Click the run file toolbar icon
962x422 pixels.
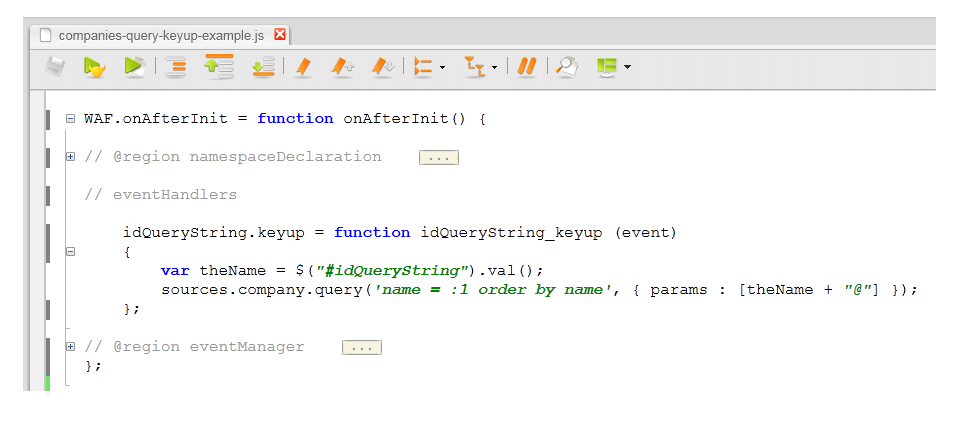point(94,67)
